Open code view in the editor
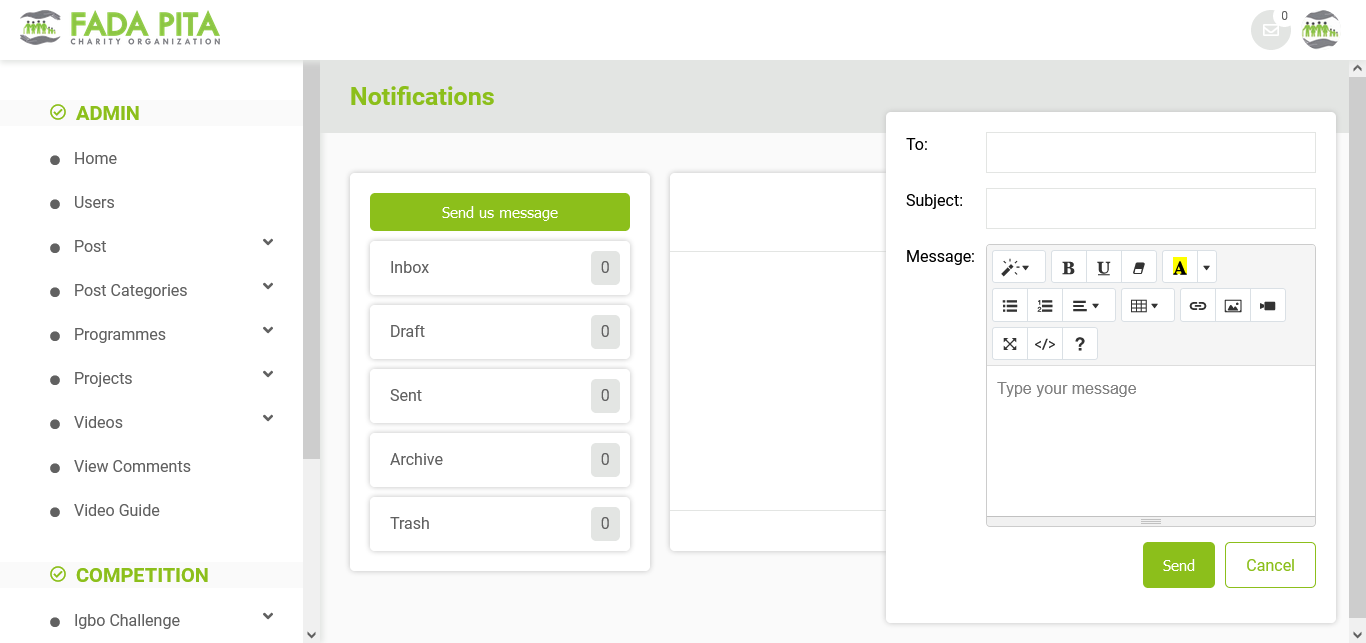The image size is (1366, 643). pyautogui.click(x=1044, y=344)
